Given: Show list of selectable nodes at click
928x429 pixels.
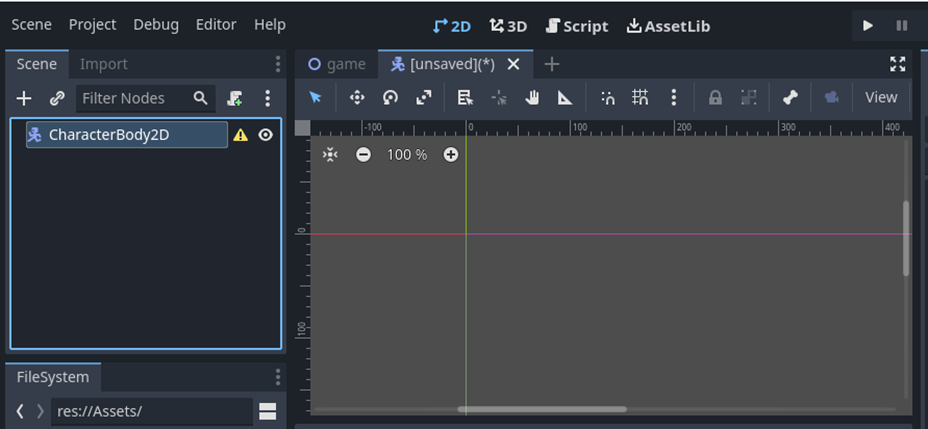Looking at the screenshot, I should tap(465, 98).
